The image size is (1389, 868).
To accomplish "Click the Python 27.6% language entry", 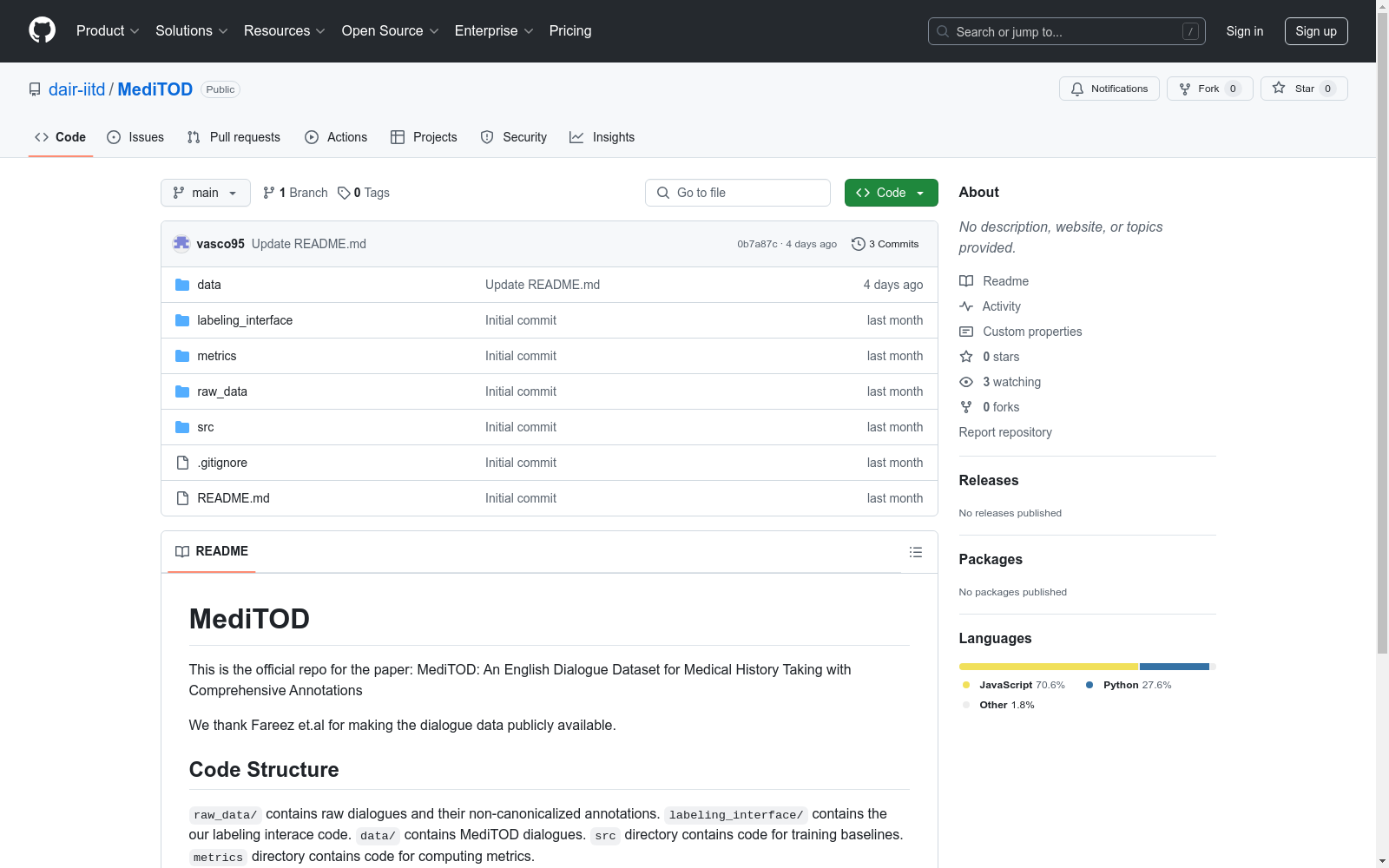I will point(1129,685).
